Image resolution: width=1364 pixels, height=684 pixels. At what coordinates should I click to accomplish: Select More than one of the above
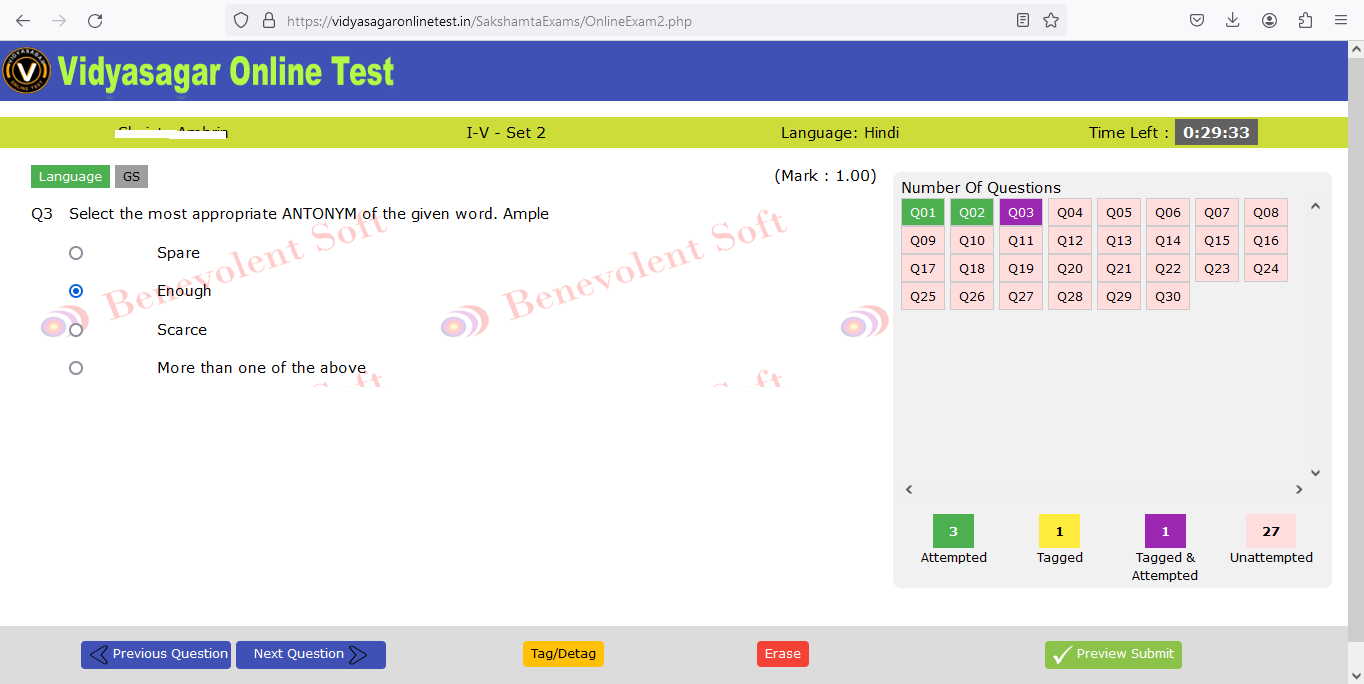coord(76,368)
